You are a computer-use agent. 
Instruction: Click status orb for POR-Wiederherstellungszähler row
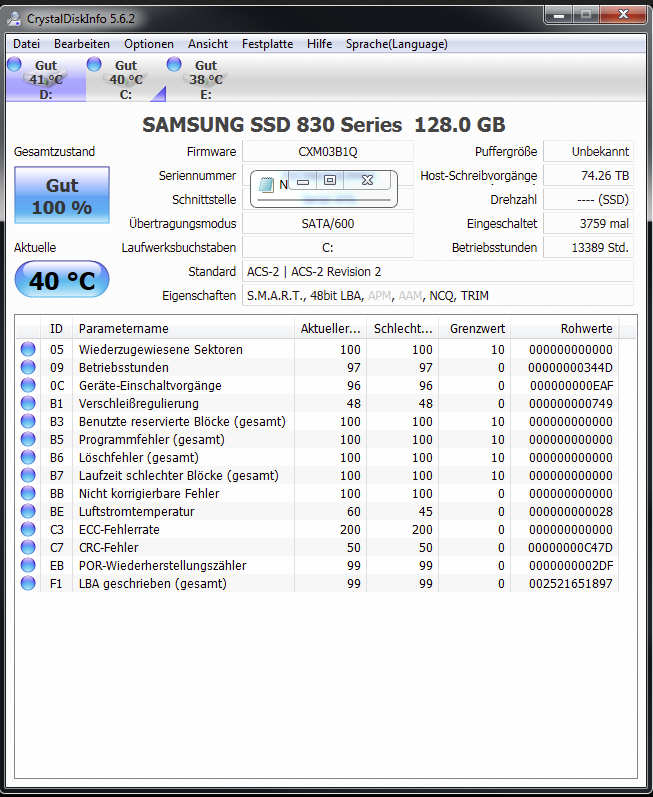tap(28, 565)
